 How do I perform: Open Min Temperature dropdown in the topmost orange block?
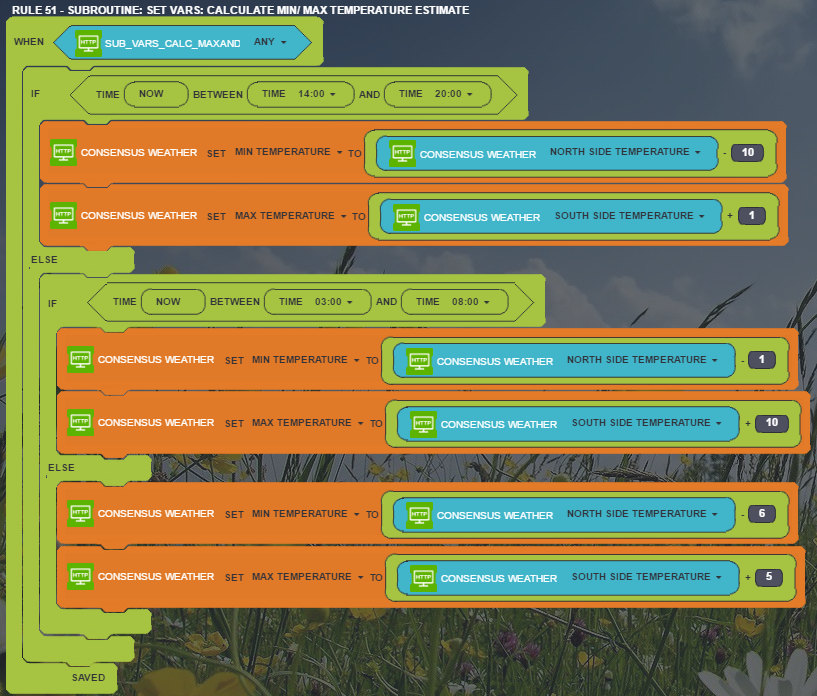pyautogui.click(x=288, y=152)
